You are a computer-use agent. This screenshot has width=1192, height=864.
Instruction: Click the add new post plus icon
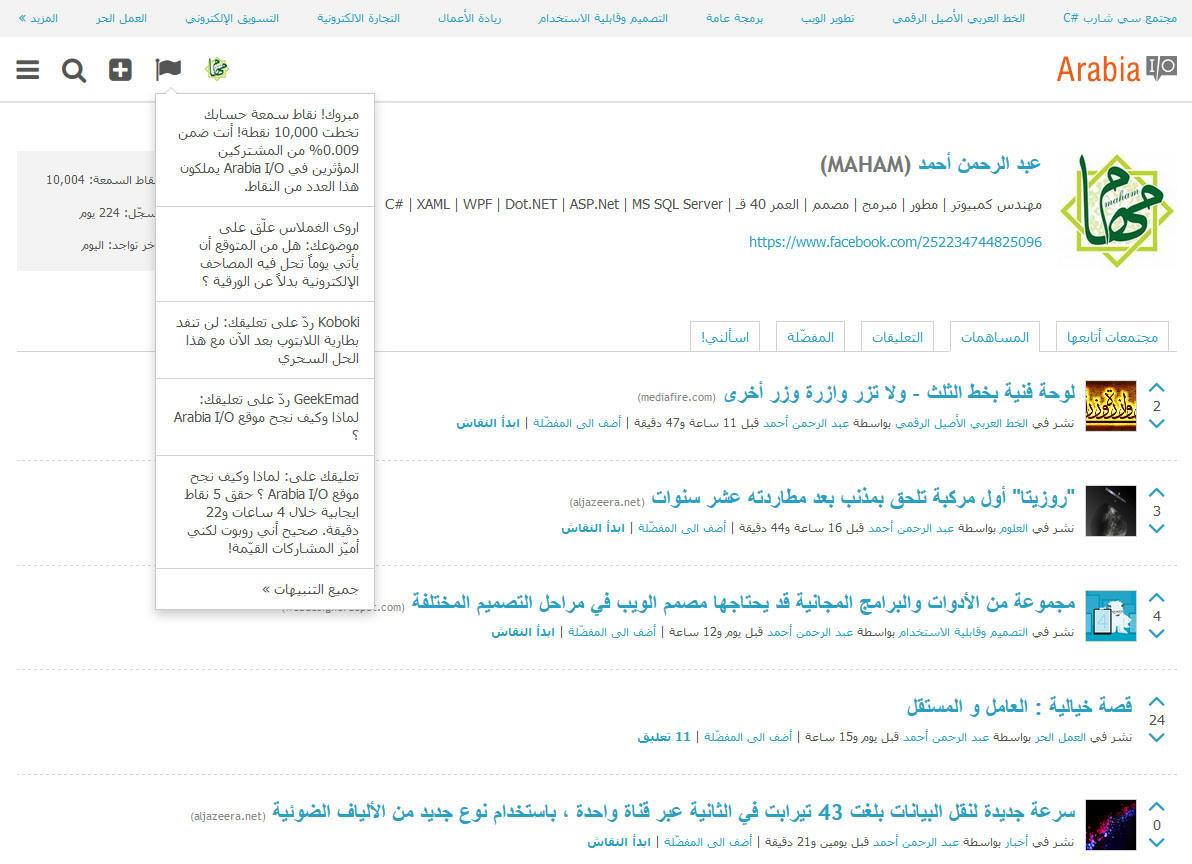point(120,70)
